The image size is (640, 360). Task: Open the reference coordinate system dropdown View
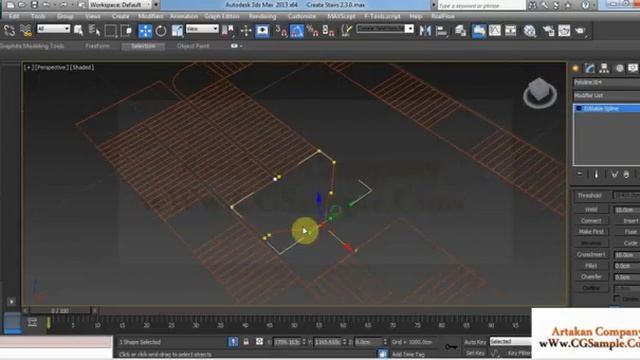click(x=202, y=29)
